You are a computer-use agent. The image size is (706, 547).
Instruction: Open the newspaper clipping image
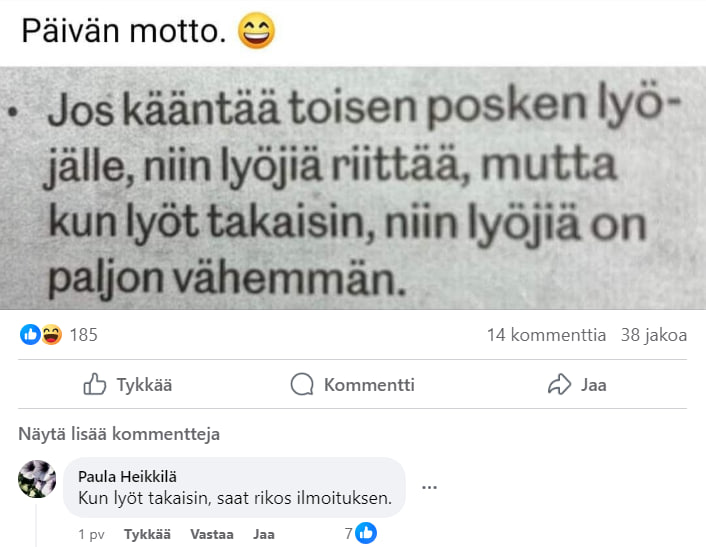click(353, 188)
